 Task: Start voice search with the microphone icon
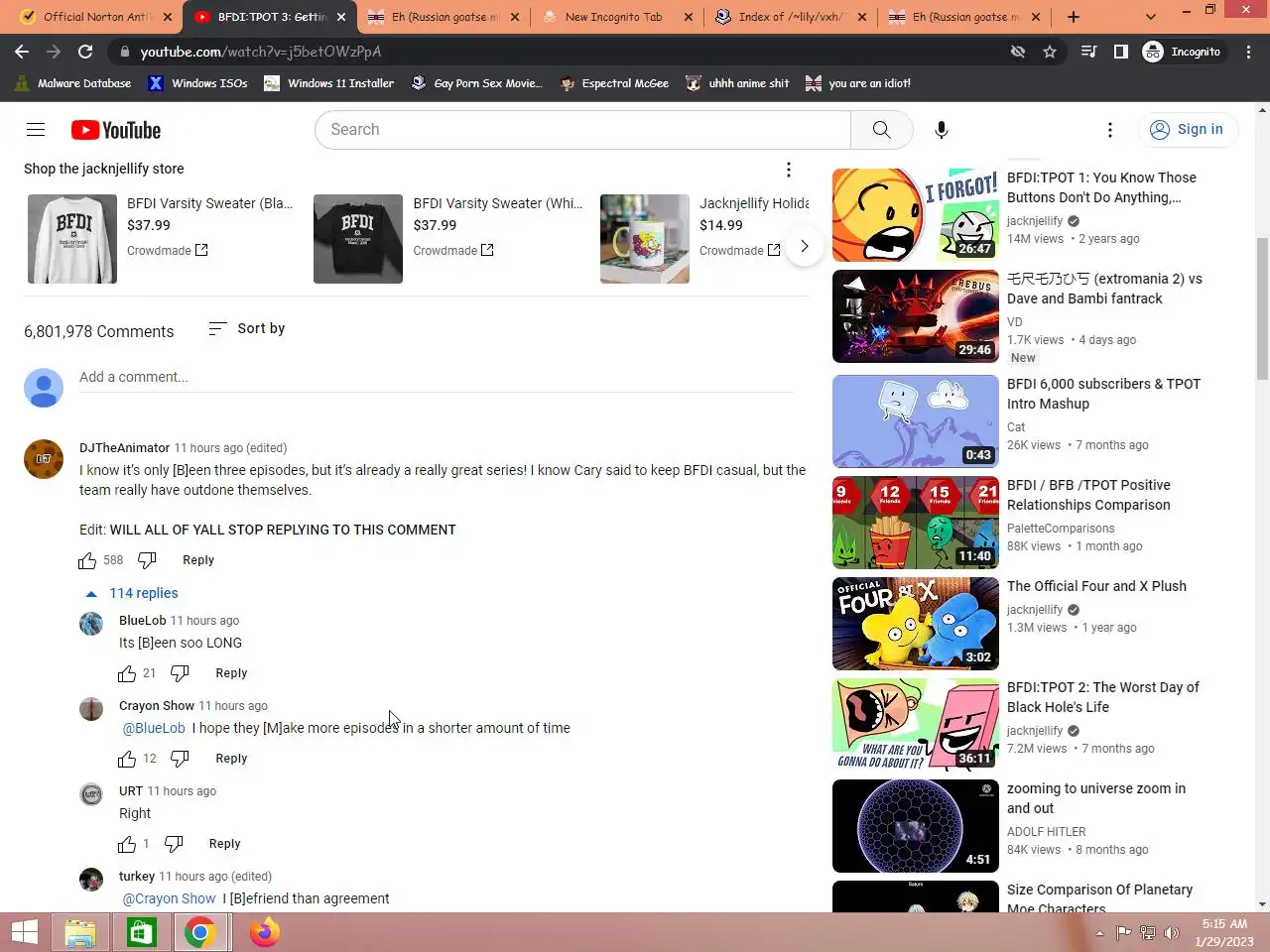click(x=942, y=130)
